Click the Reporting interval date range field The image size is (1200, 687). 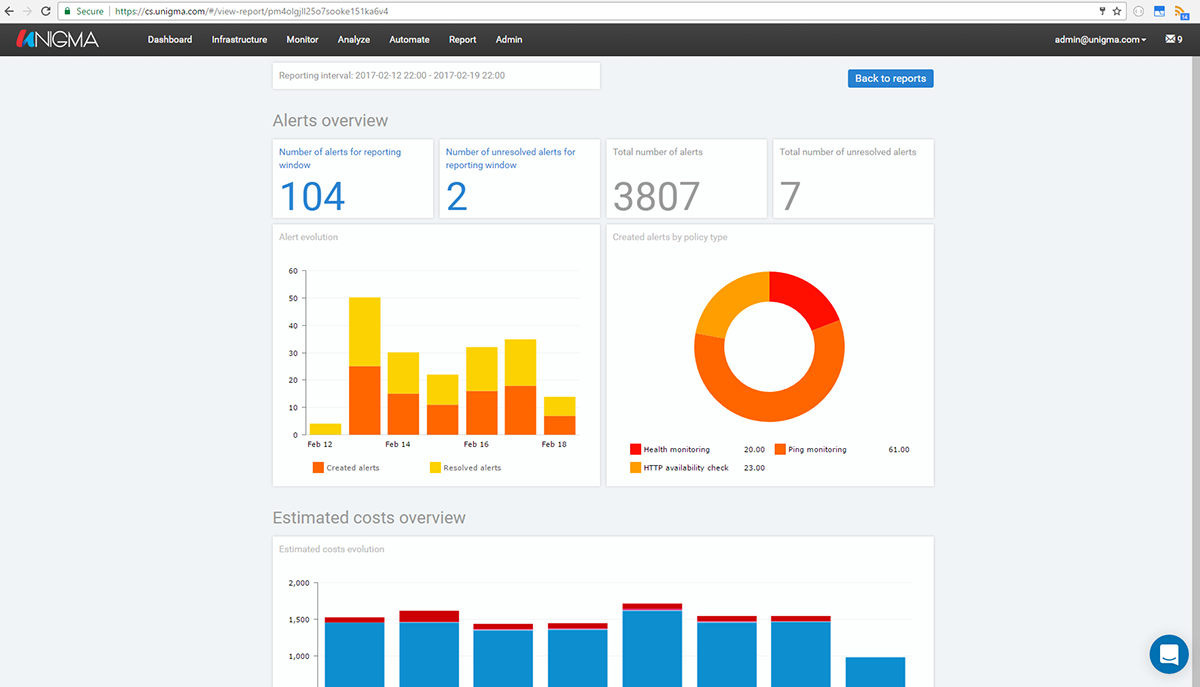click(x=436, y=76)
